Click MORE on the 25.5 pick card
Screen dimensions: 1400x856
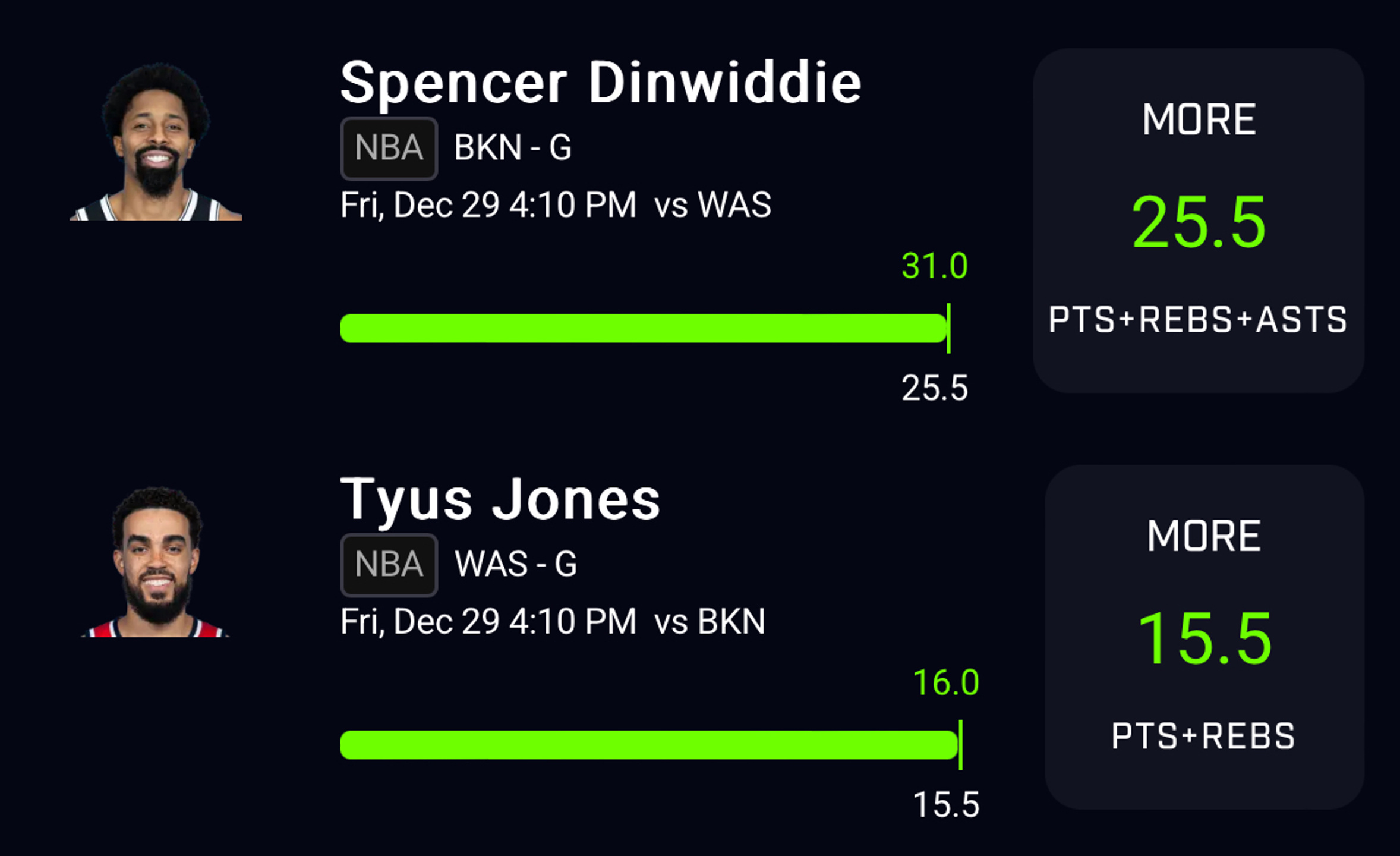[x=1199, y=119]
